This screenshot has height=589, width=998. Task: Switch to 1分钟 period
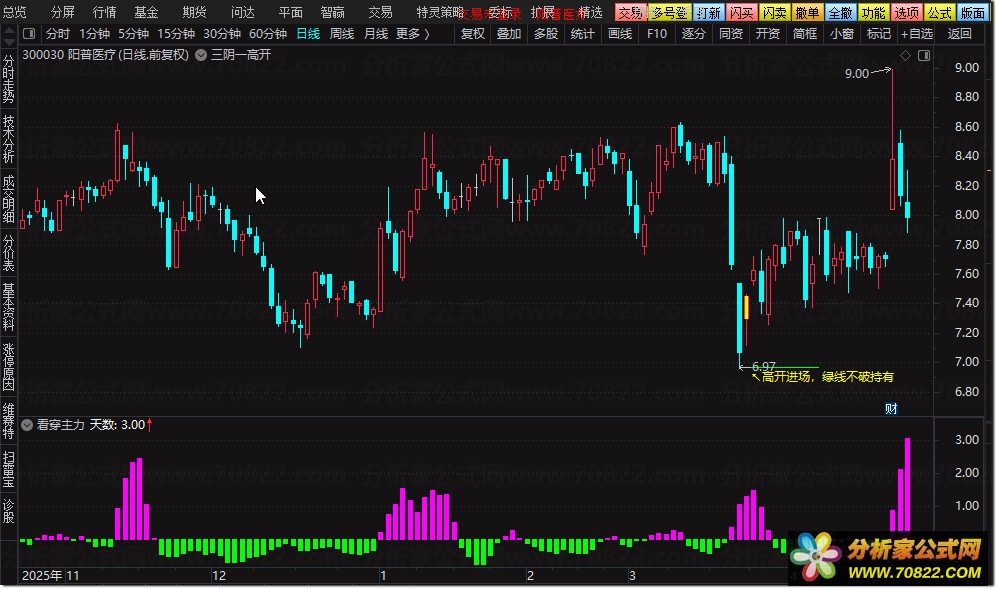tap(94, 33)
